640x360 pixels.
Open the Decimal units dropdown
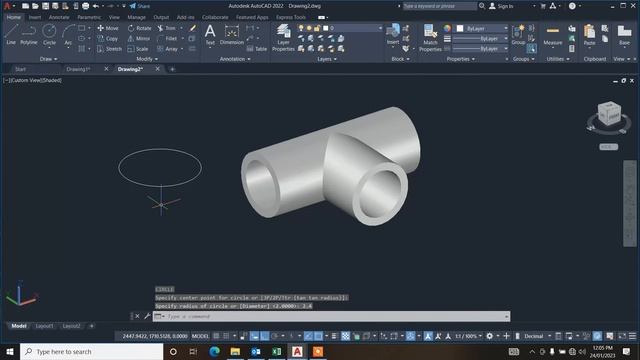coord(537,336)
